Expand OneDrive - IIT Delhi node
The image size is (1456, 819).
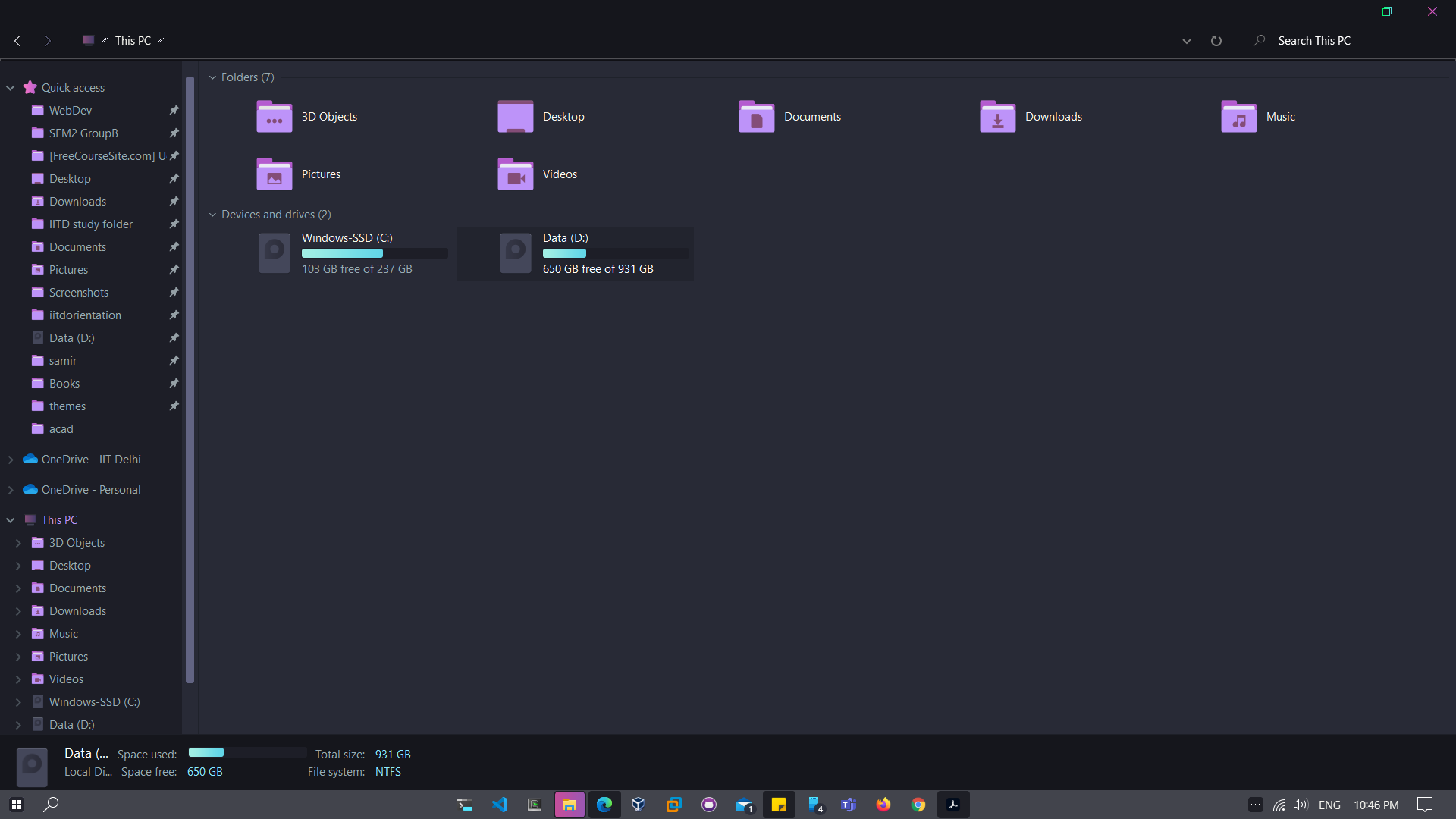pos(11,460)
